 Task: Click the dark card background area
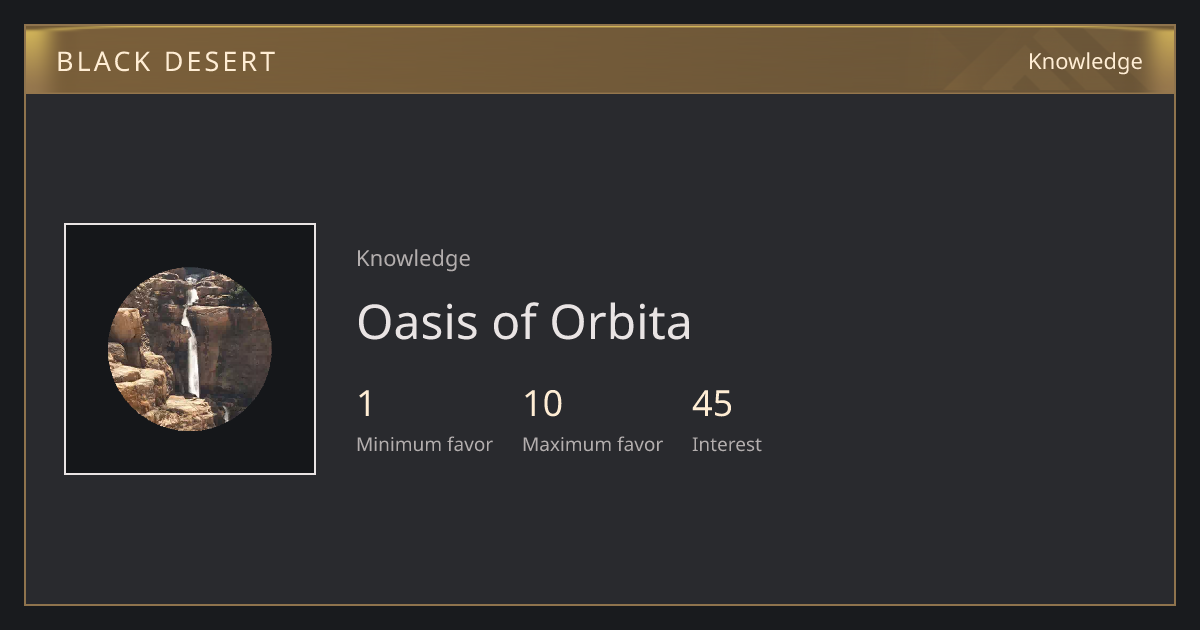(x=900, y=350)
